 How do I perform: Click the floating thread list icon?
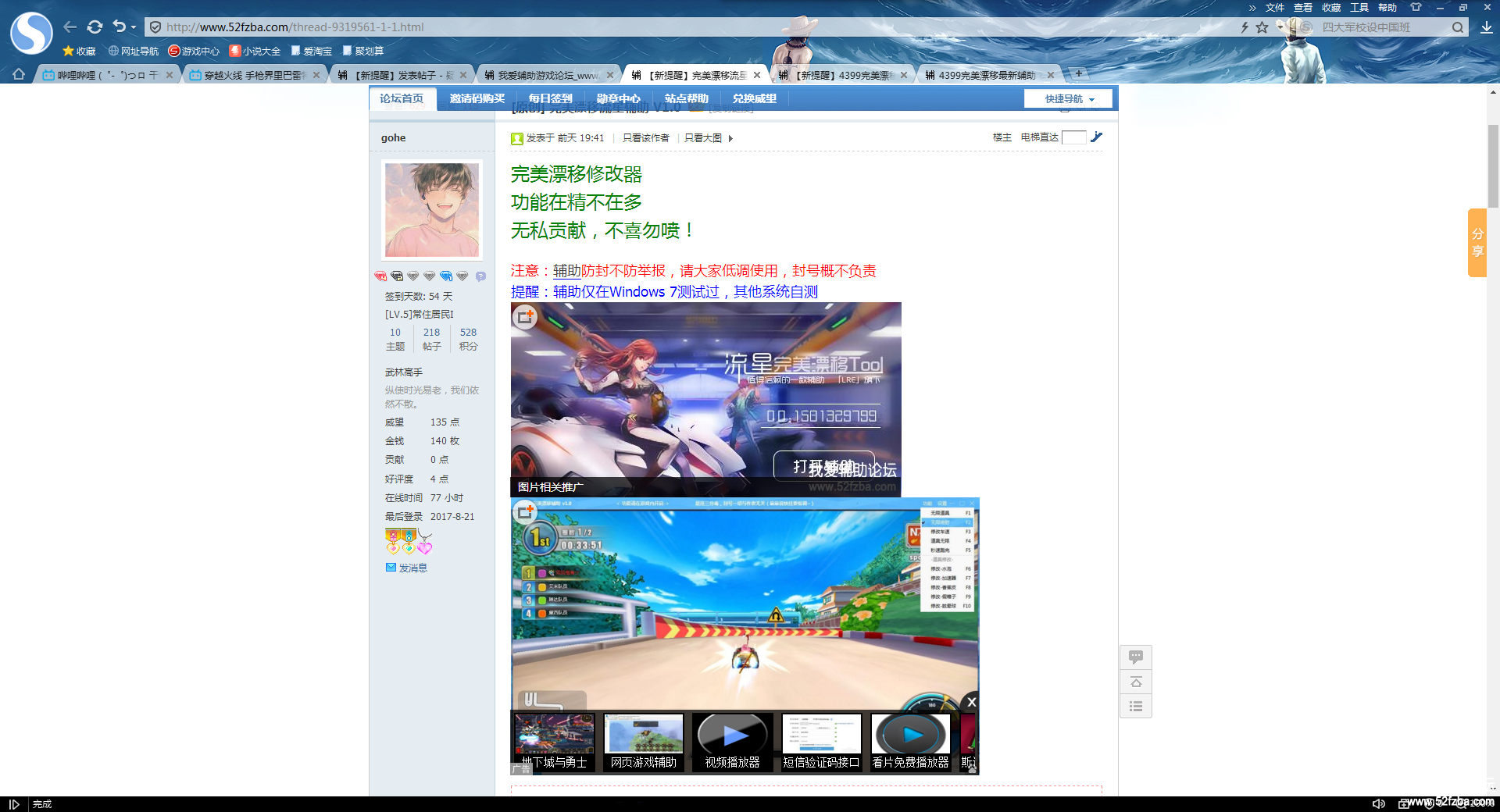(x=1136, y=707)
